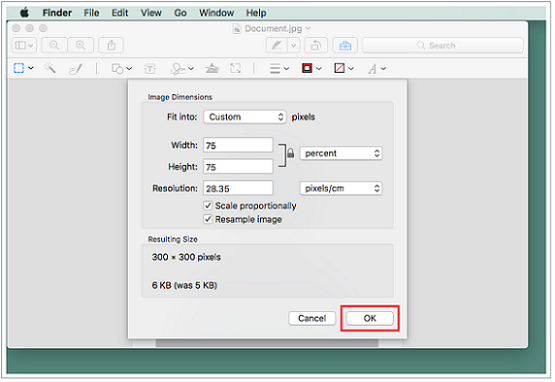
Task: Open the Help menu
Action: [x=256, y=13]
